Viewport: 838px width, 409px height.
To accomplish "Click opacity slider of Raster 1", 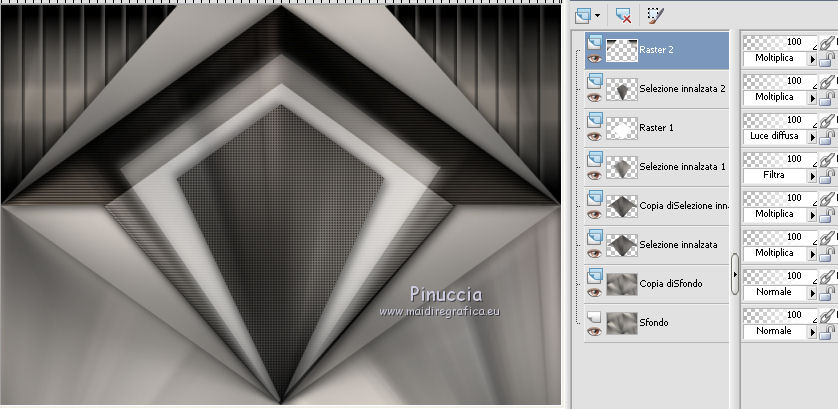I will point(780,120).
